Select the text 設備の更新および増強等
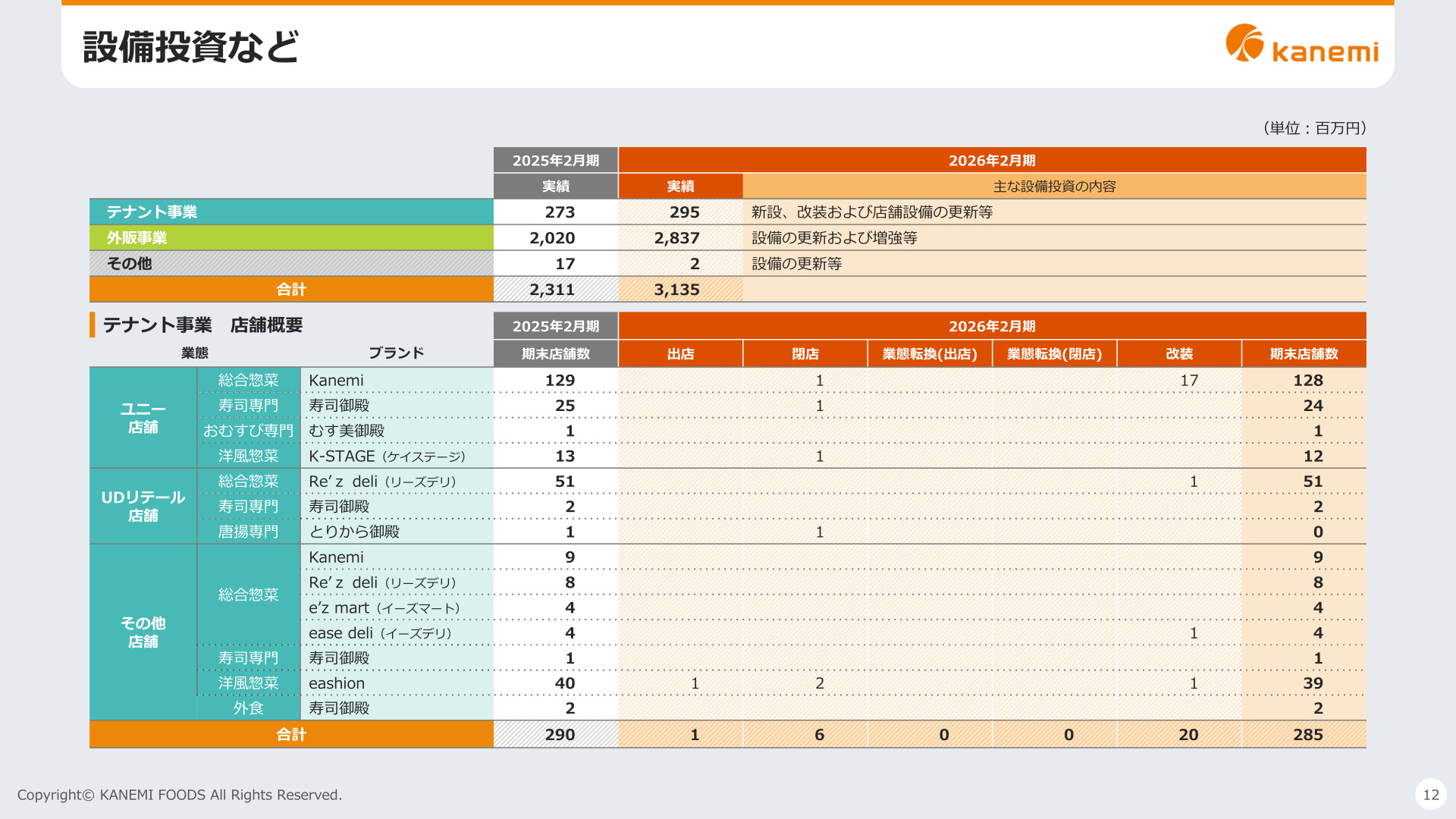 click(x=834, y=238)
